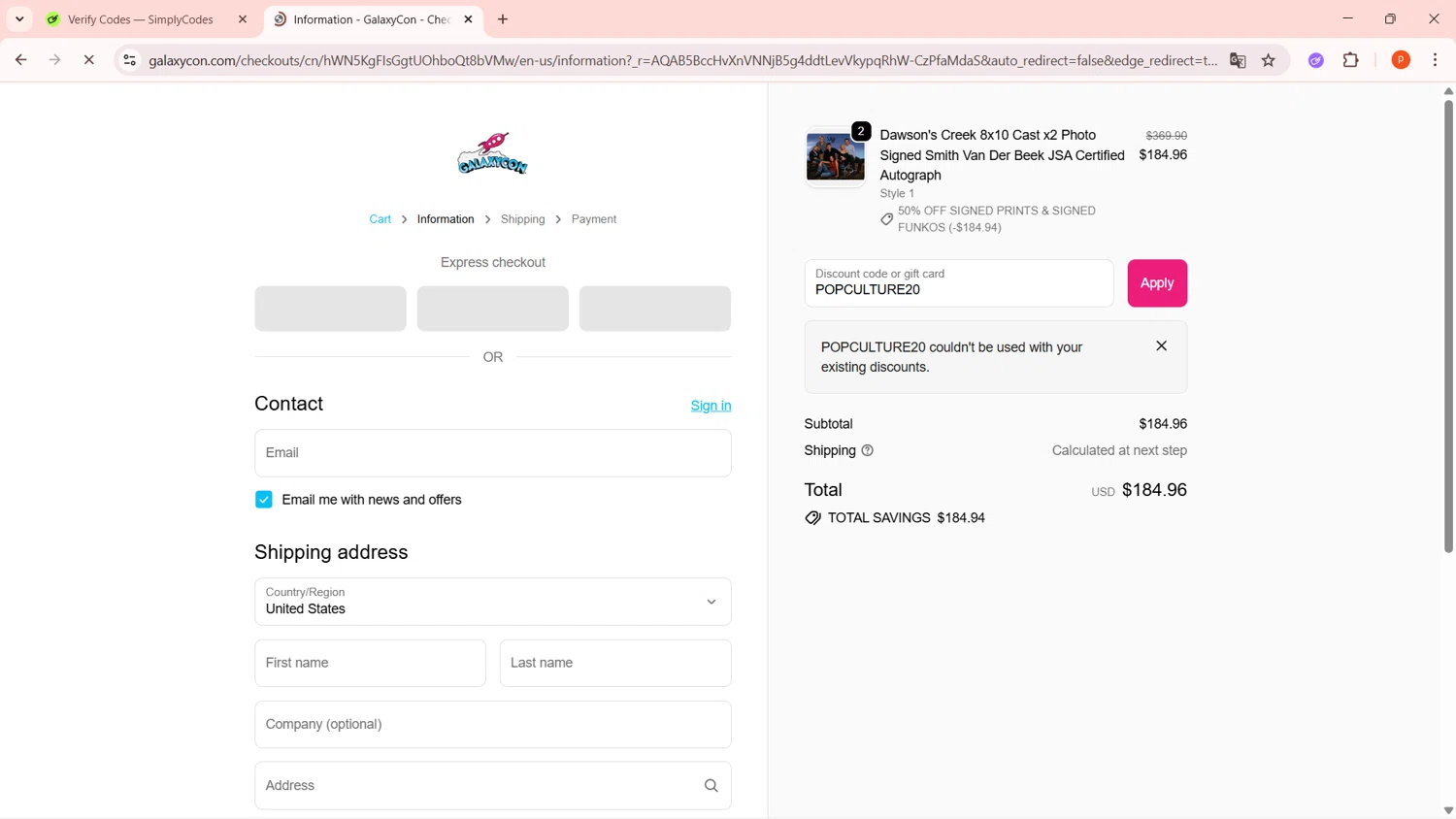Viewport: 1456px width, 819px height.
Task: Click the third express checkout button
Action: click(655, 309)
